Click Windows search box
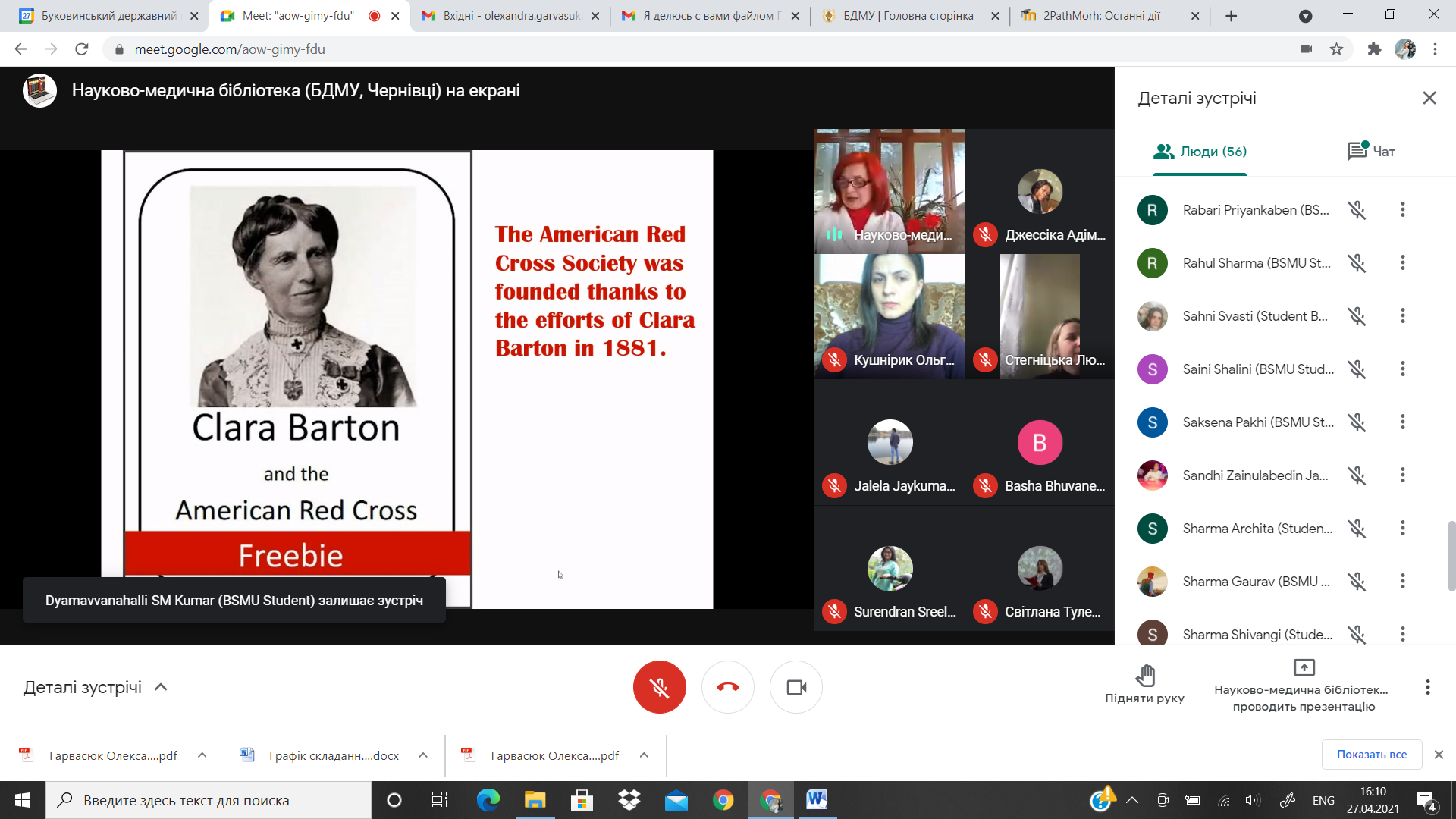Screen dimensions: 1456x819 click(x=209, y=800)
